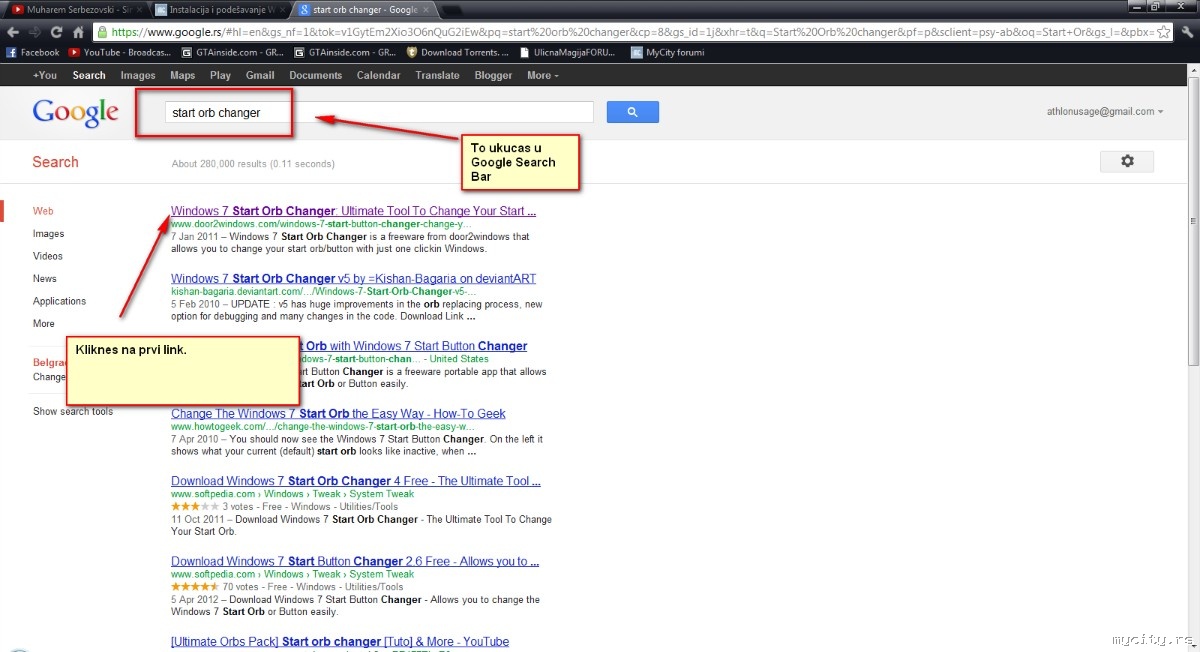
Task: Filter results by Applications in sidebar
Action: pyautogui.click(x=59, y=301)
